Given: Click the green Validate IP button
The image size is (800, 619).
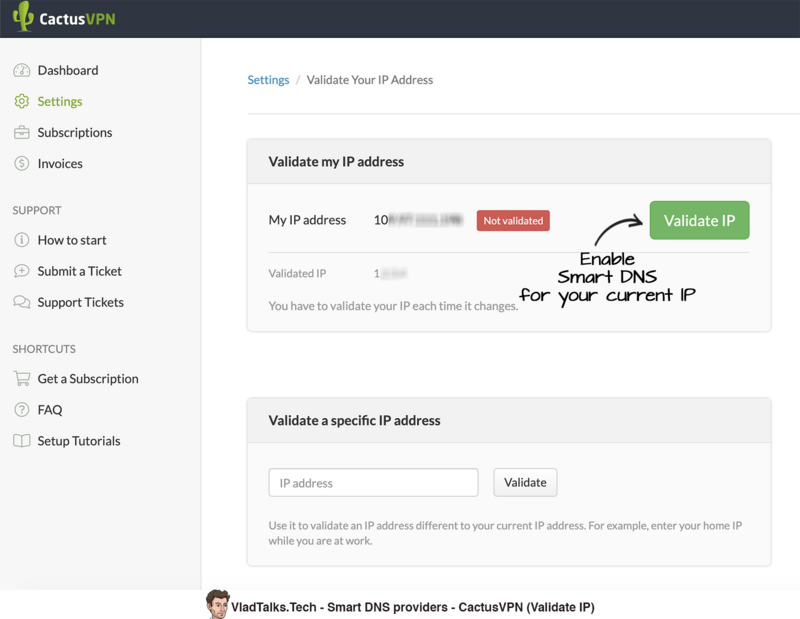Looking at the screenshot, I should point(699,220).
